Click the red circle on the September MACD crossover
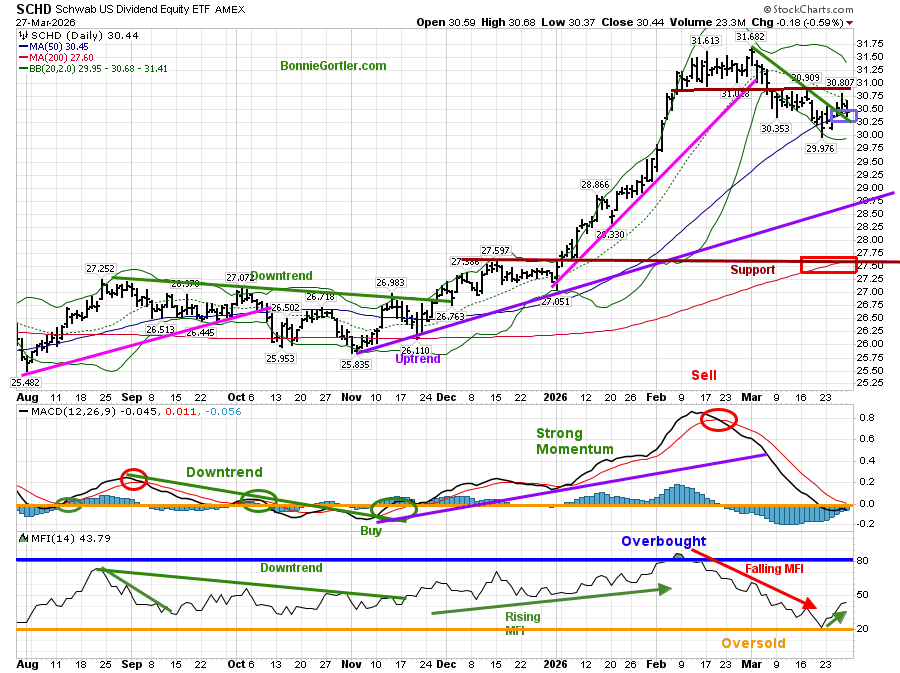This screenshot has width=900, height=673. (133, 479)
